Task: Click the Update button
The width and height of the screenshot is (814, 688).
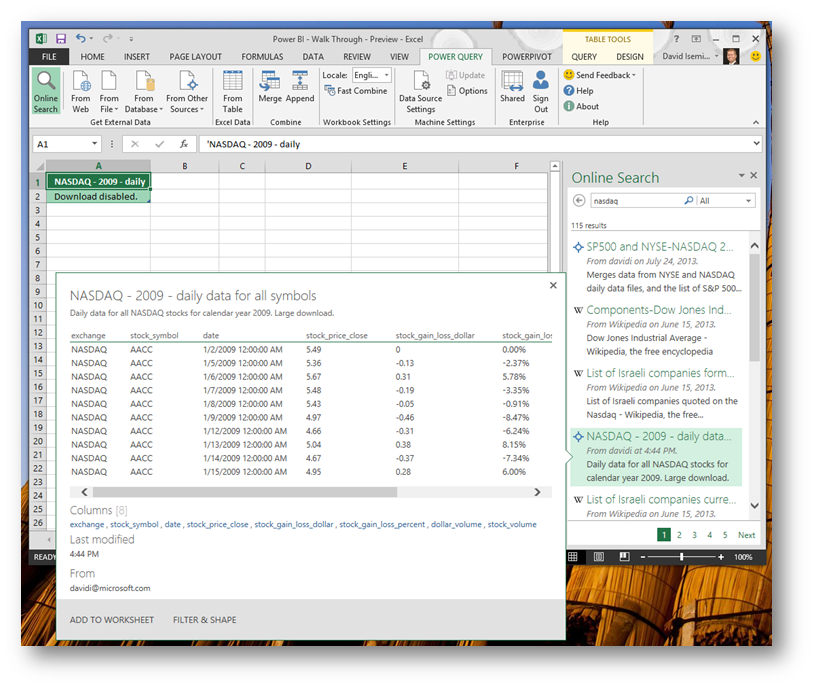Action: 465,75
